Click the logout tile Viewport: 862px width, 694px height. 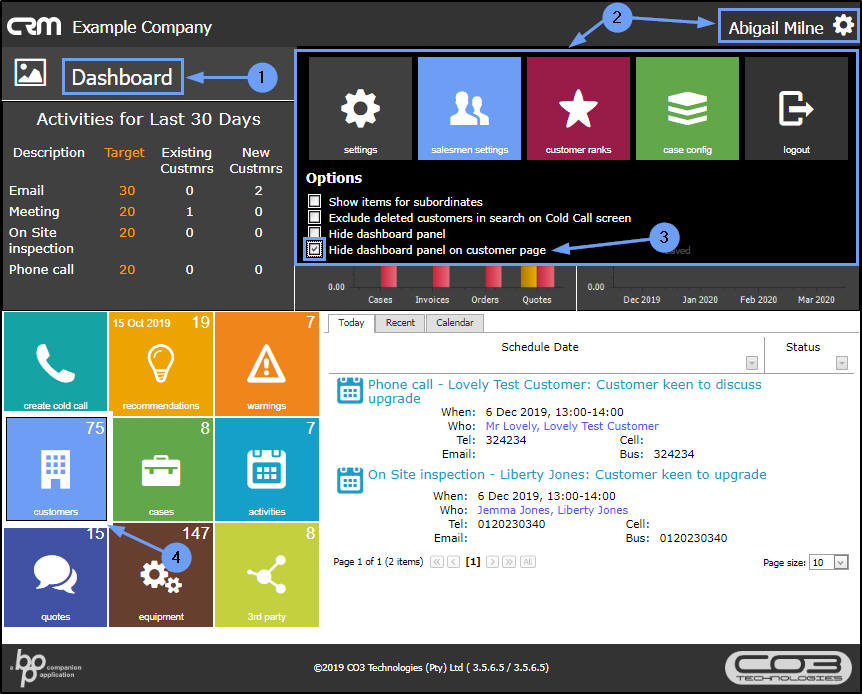click(x=796, y=108)
